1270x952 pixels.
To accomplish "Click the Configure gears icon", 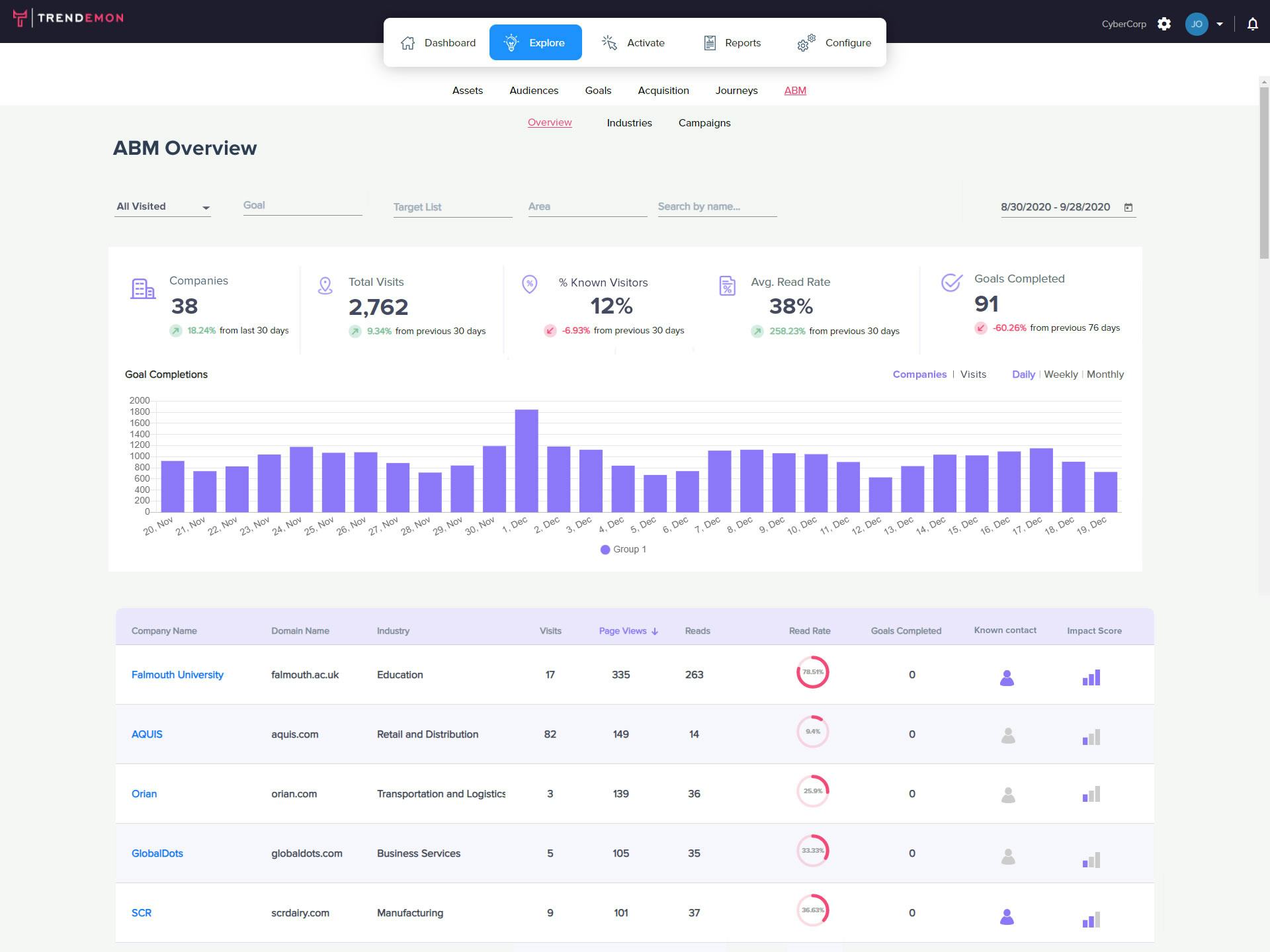I will [x=805, y=42].
